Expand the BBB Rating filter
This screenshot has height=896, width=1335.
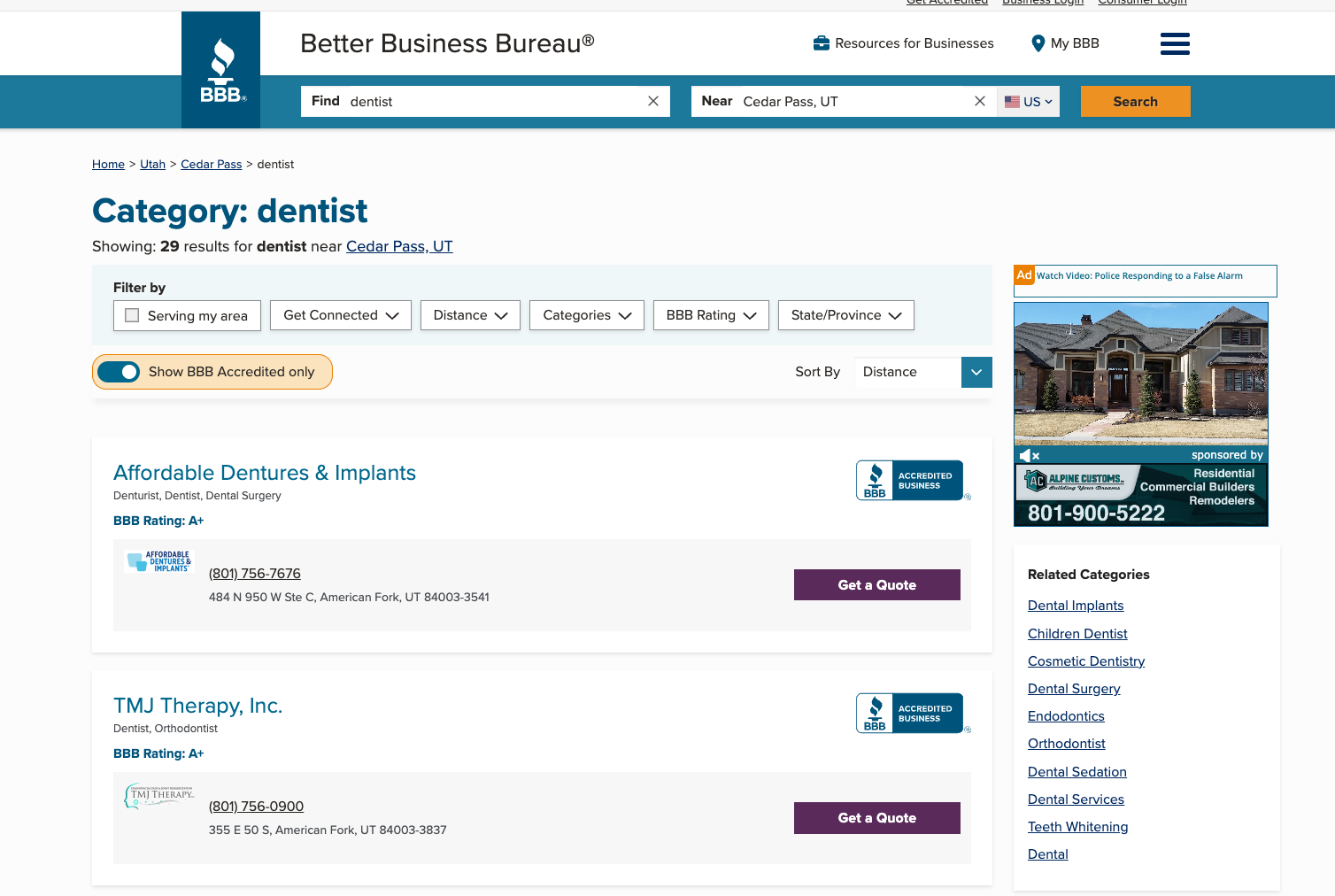(711, 315)
